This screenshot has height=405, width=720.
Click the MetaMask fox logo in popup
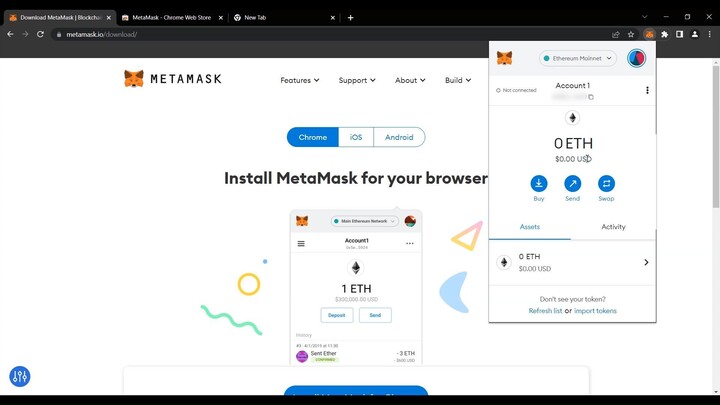pyautogui.click(x=504, y=58)
